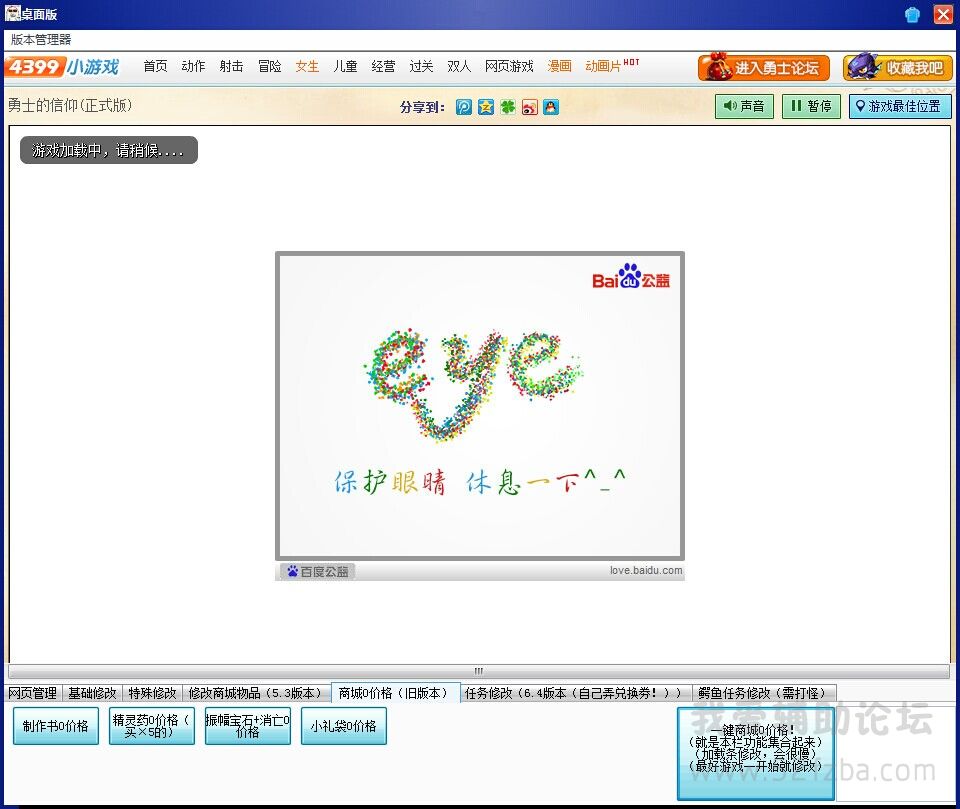Screen dimensions: 960x809
Task: Toggle the 声音 sound button
Action: tap(744, 106)
